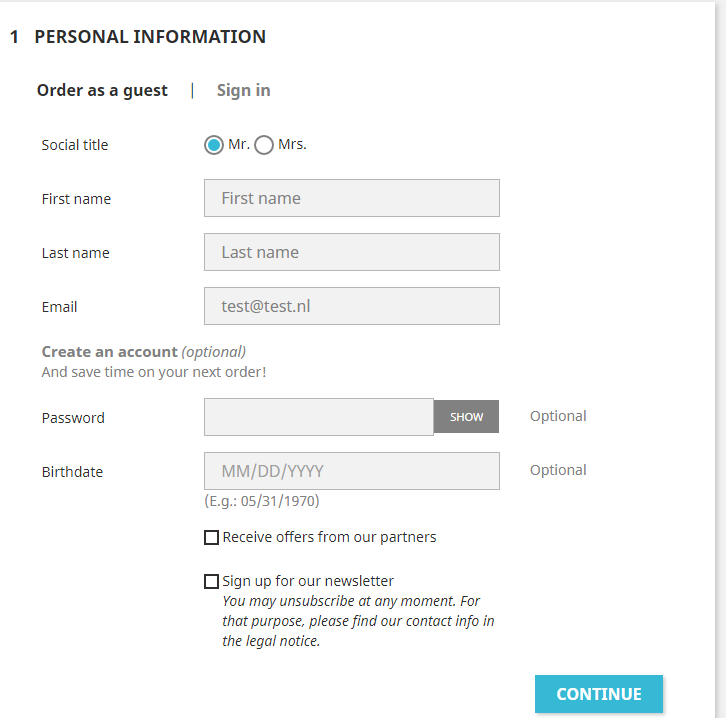The height and width of the screenshot is (718, 726).
Task: Select the Order as a guest tab
Action: (102, 91)
